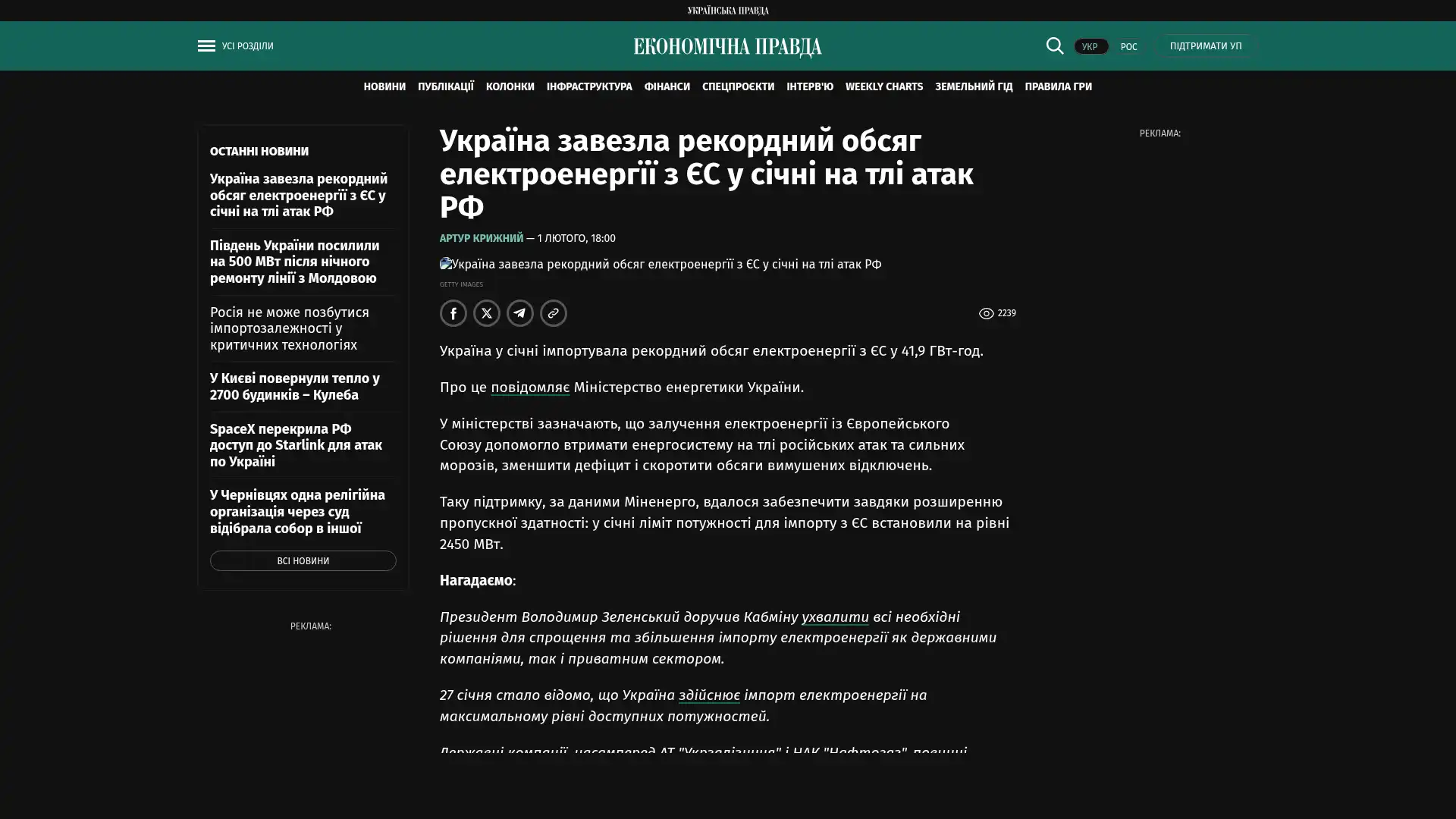The image size is (1456, 819).
Task: Click the broken article header image
Action: (x=660, y=265)
